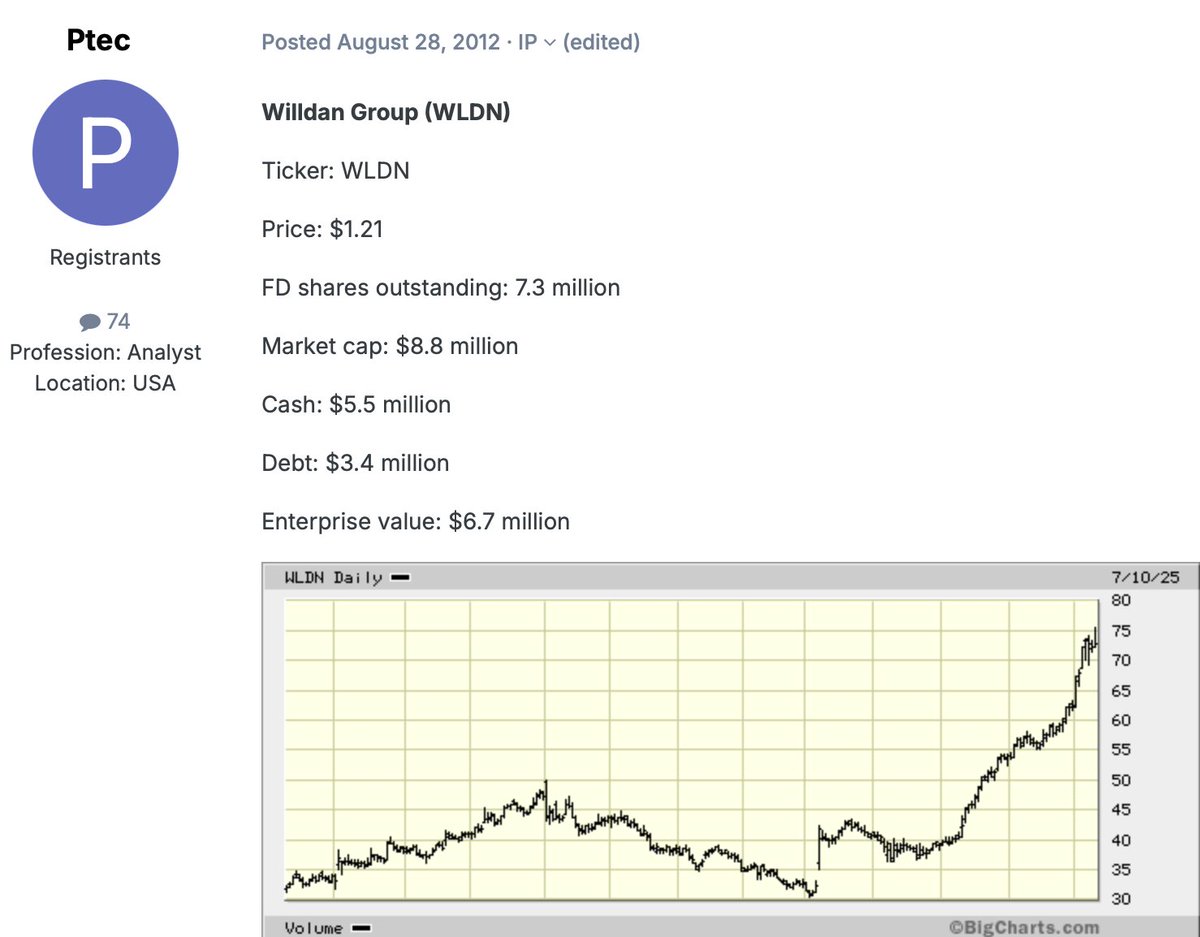This screenshot has width=1200, height=937.
Task: Click the speech bubble post count icon
Action: point(90,322)
